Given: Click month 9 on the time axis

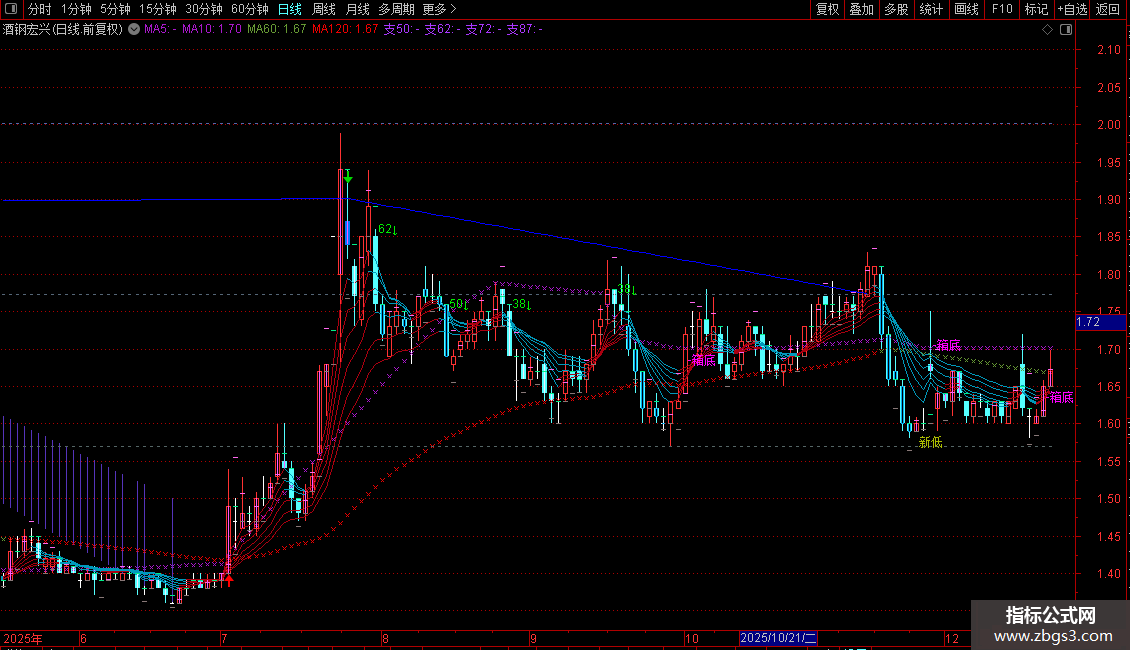Looking at the screenshot, I should click(x=533, y=638).
